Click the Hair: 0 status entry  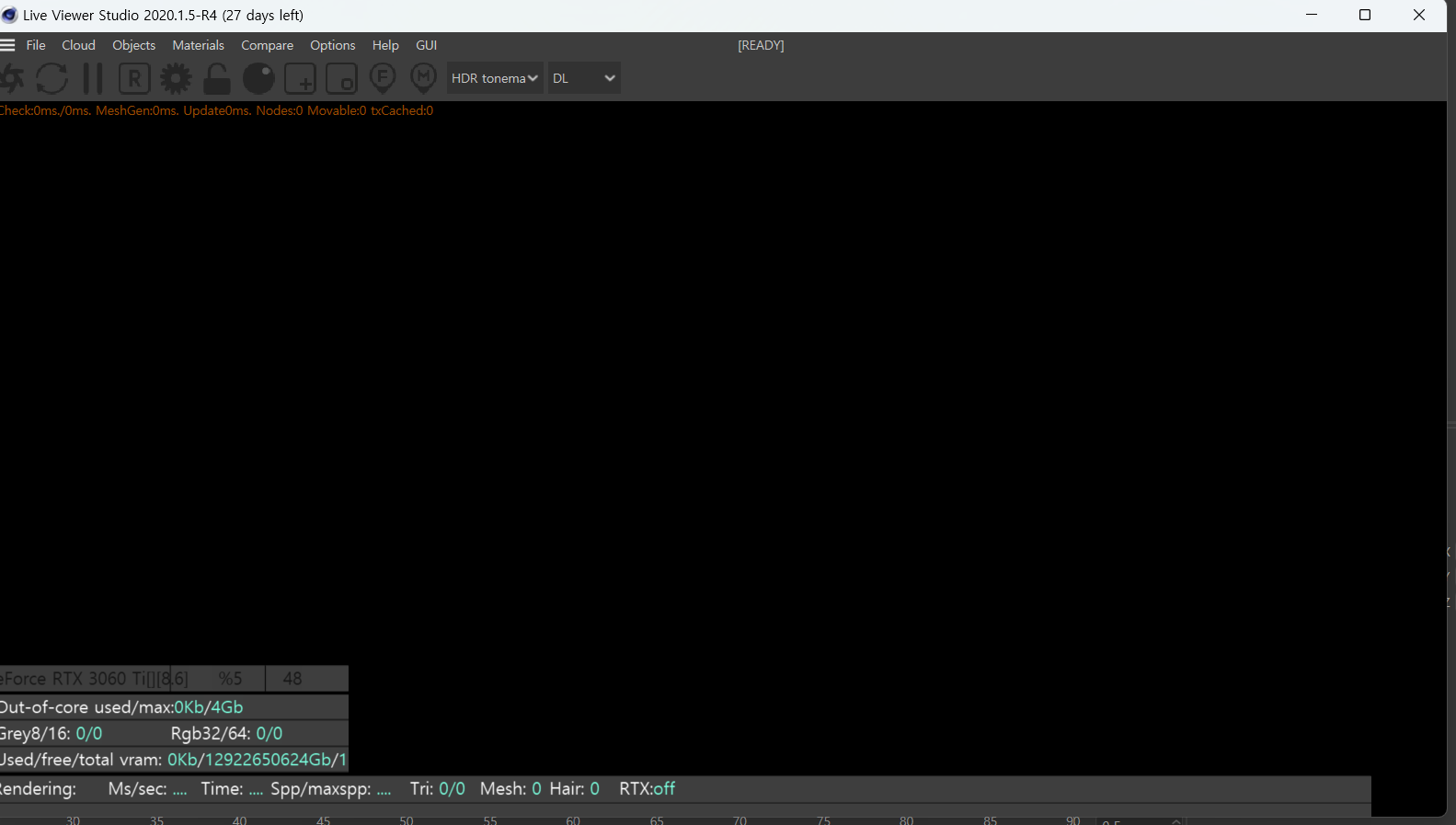(575, 789)
